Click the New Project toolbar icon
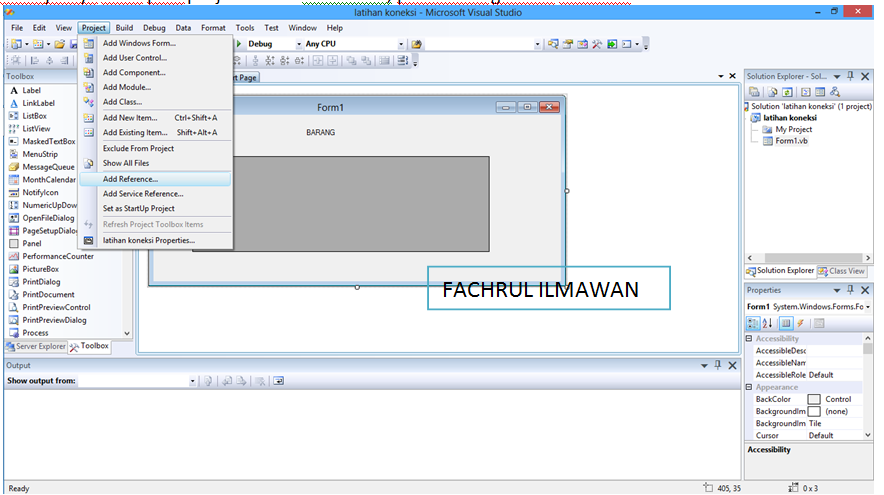This screenshot has height=495, width=884. coord(16,44)
